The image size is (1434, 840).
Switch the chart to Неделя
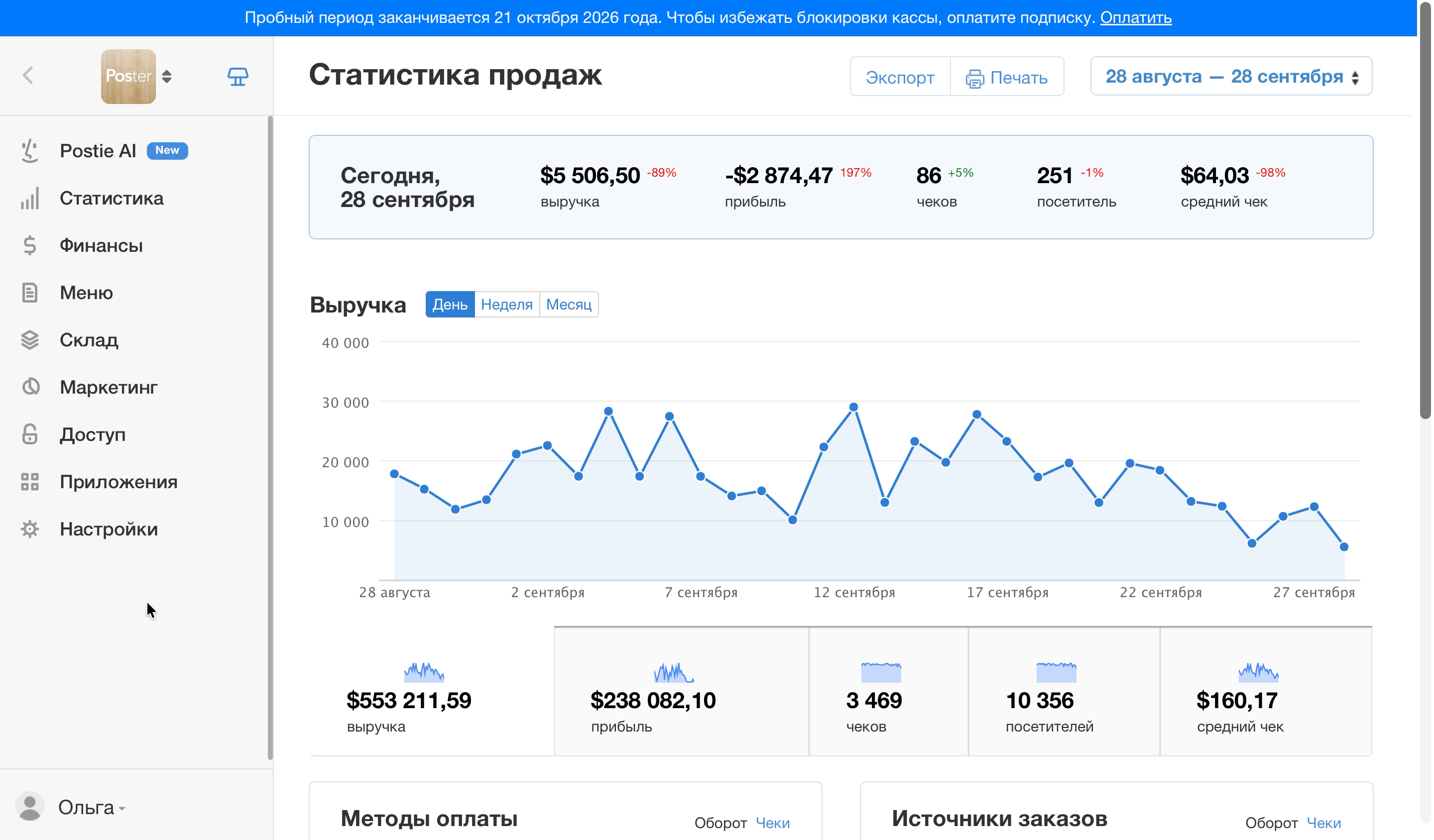[506, 304]
